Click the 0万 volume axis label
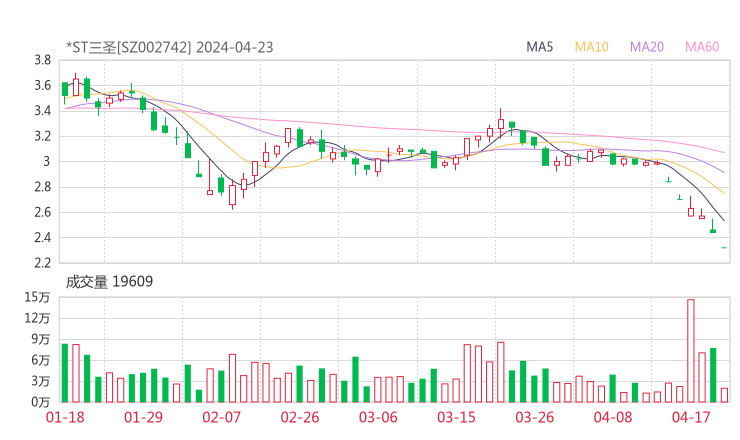The image size is (740, 440). coord(41,402)
